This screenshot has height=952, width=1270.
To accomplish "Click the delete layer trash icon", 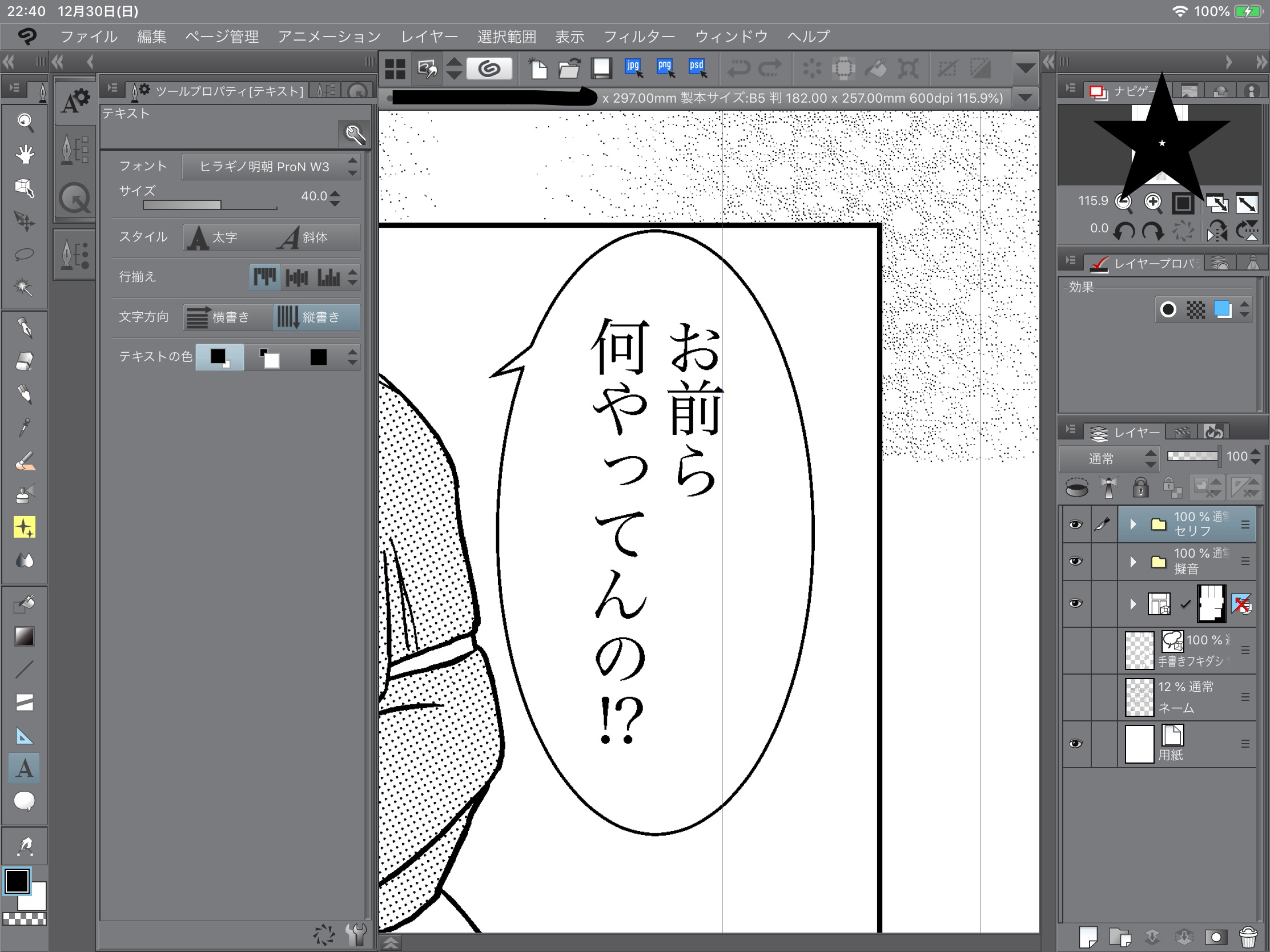I will [1248, 937].
